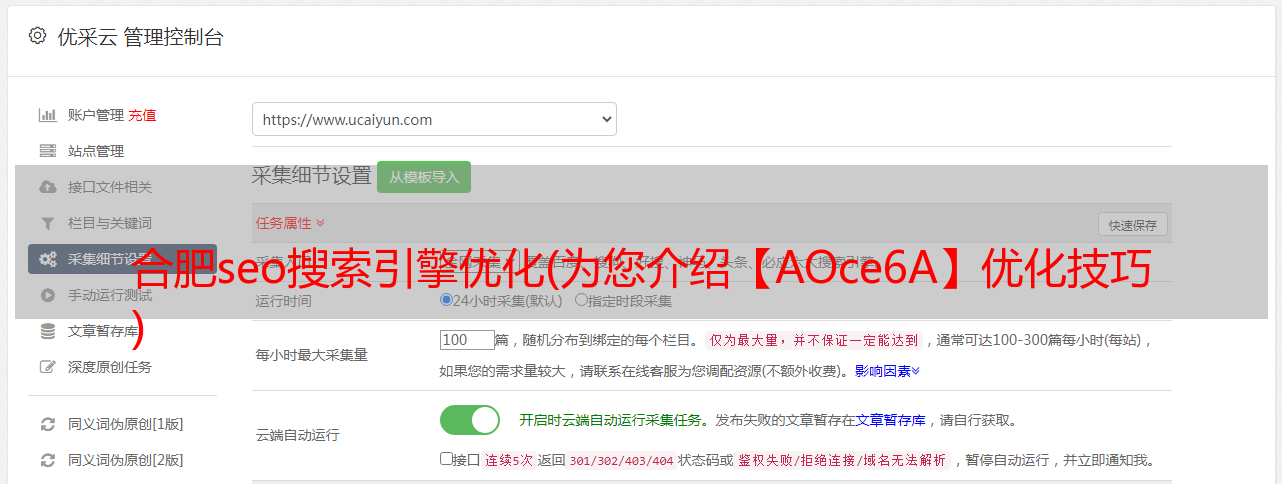Screen dimensions: 1282x484
Task: Click the server icon for 站点管理
Action: tap(47, 151)
